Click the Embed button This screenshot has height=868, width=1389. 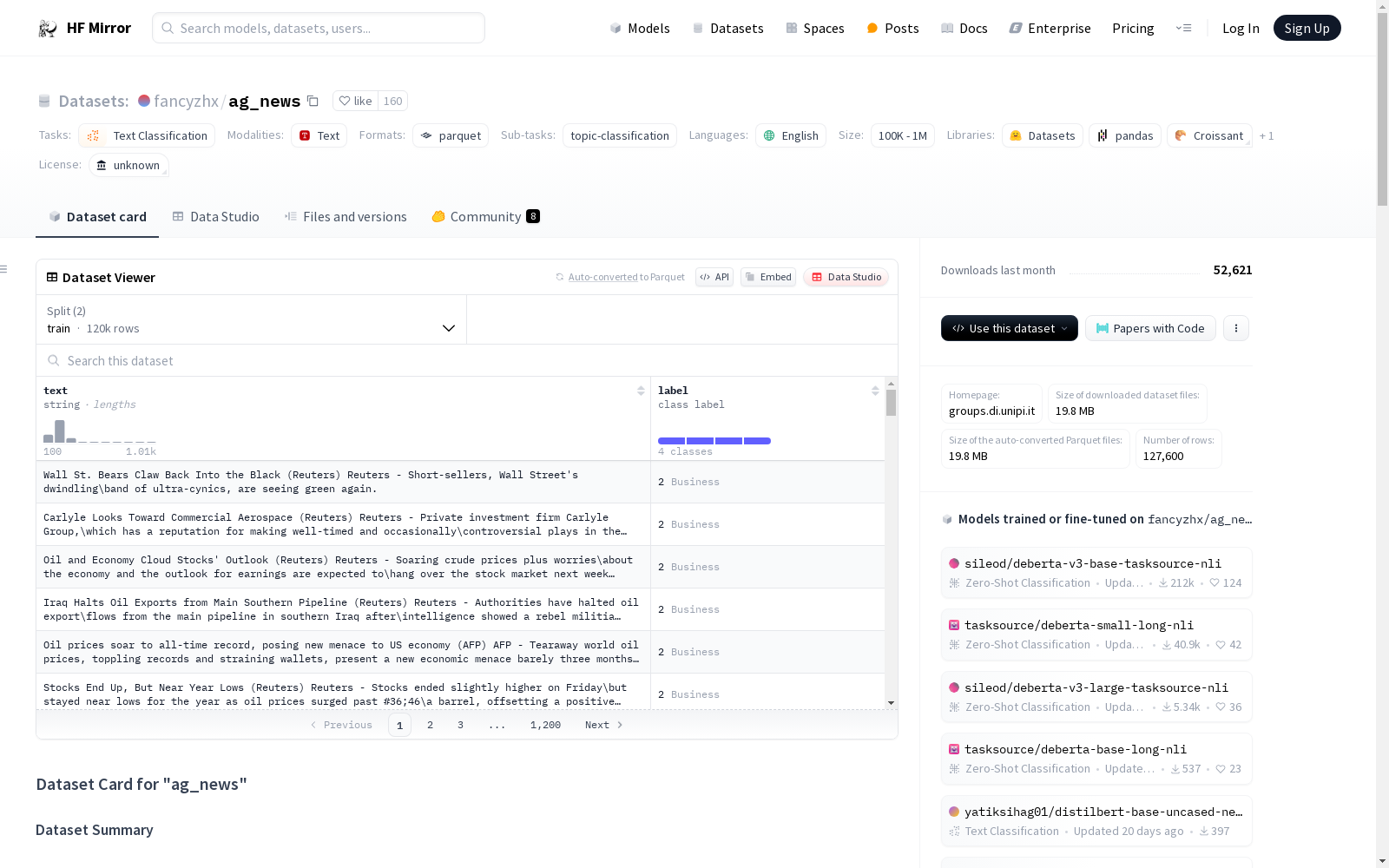pyautogui.click(x=768, y=277)
